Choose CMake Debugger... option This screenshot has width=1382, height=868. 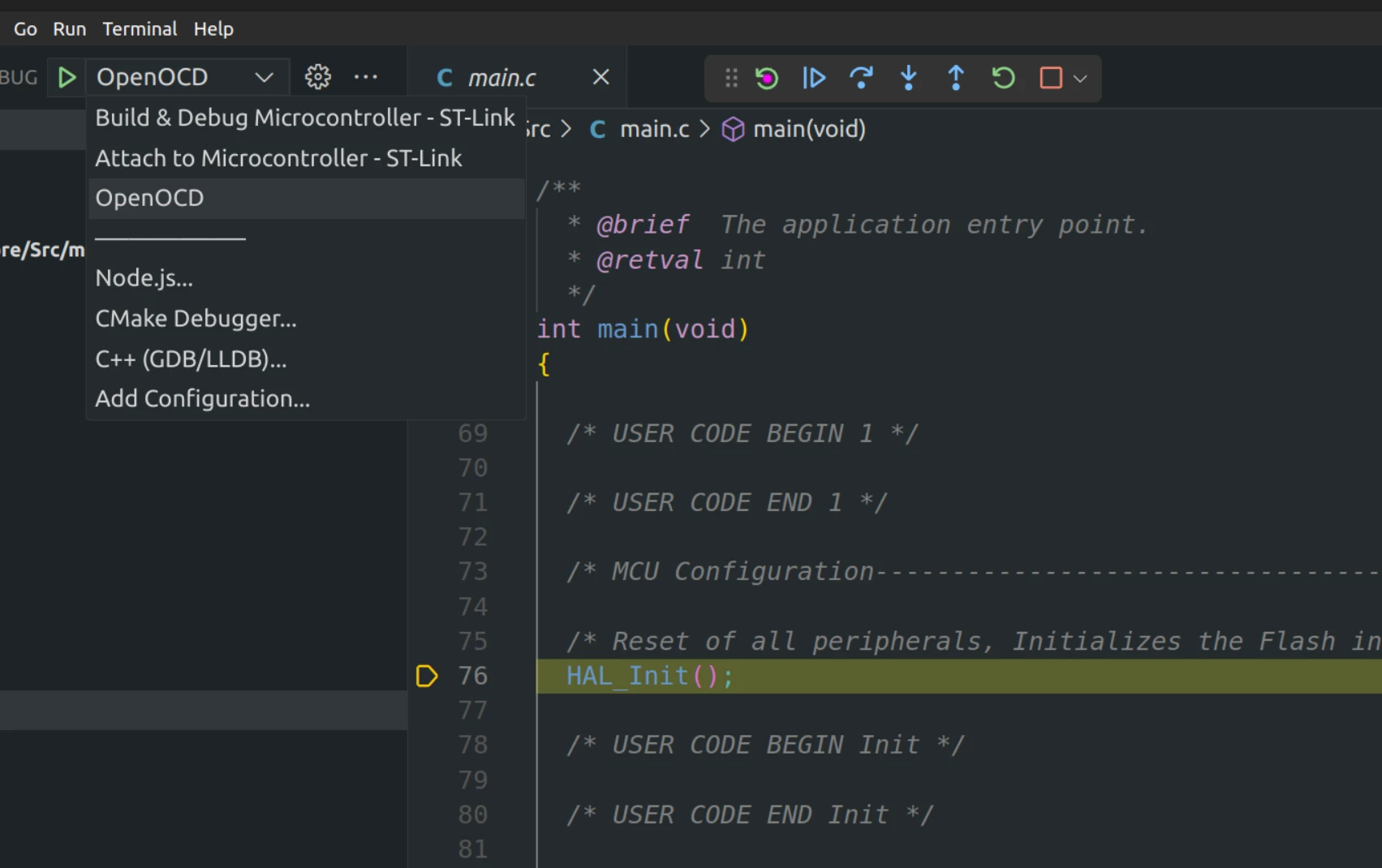(305, 319)
